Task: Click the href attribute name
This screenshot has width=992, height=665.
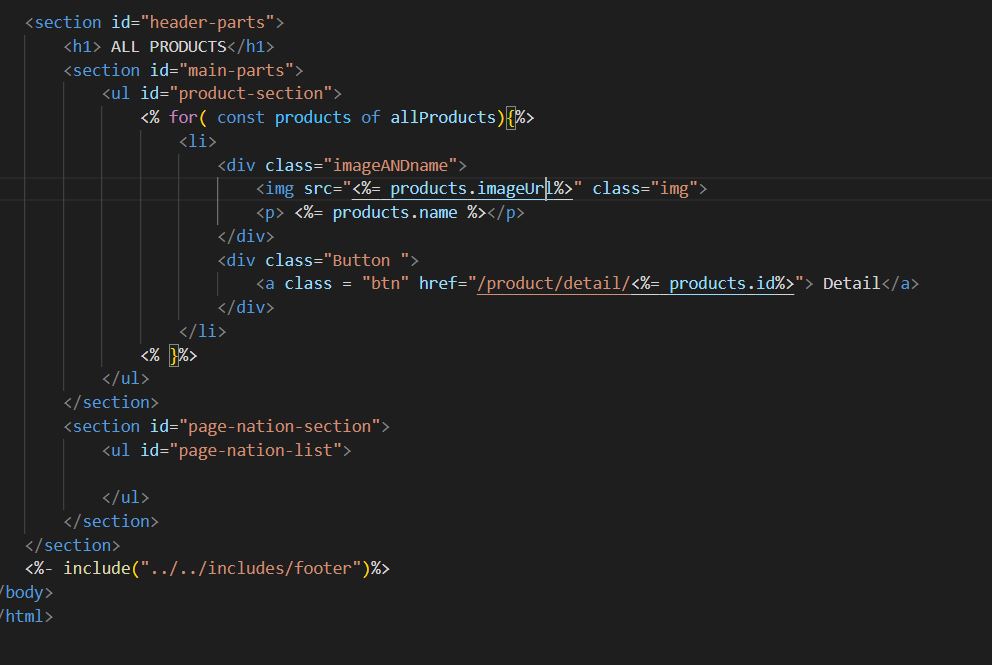Action: coord(438,283)
